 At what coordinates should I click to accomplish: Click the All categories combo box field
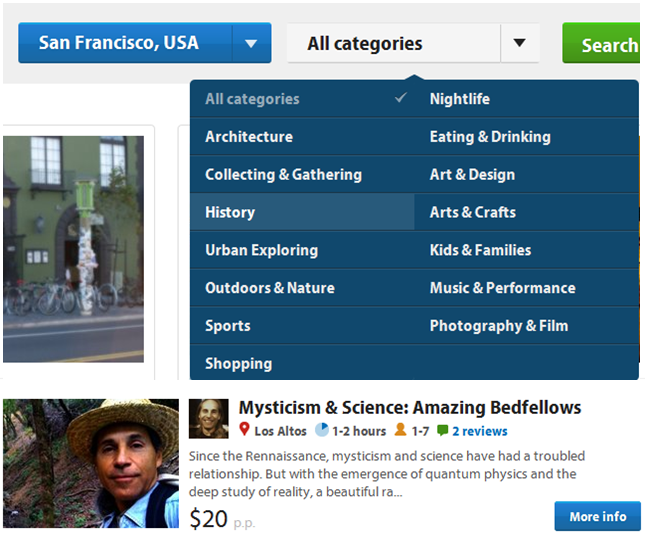coord(392,43)
